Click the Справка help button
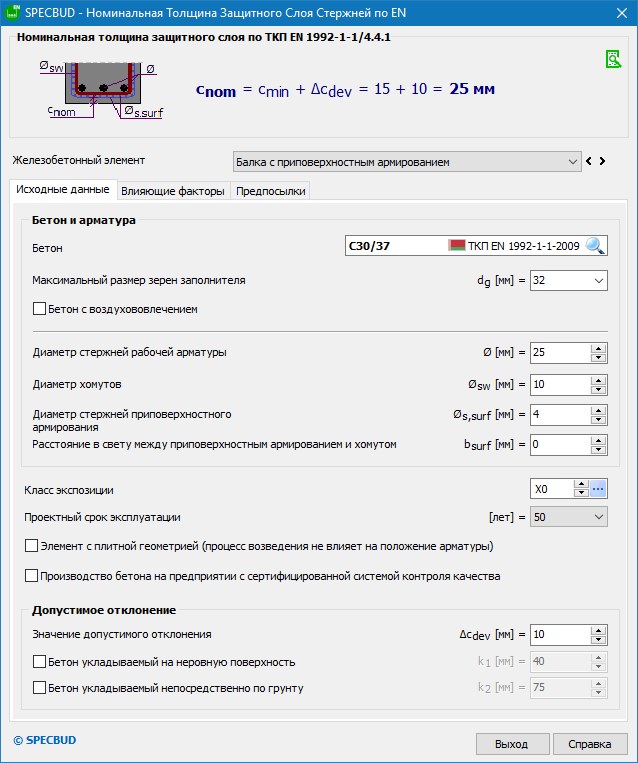The image size is (638, 763). point(589,744)
